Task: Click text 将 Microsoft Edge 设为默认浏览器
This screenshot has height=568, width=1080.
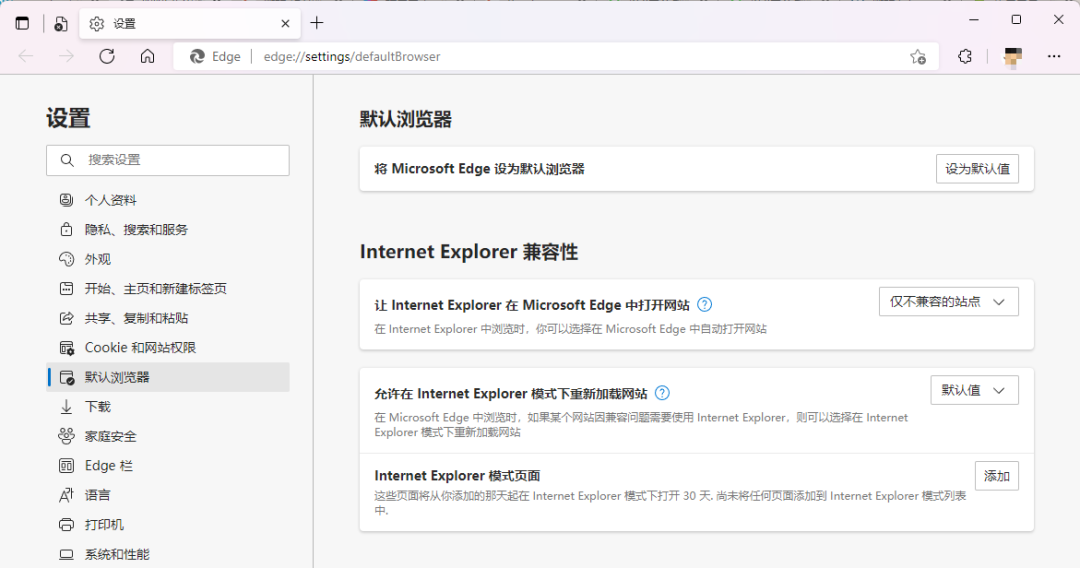Action: click(479, 169)
